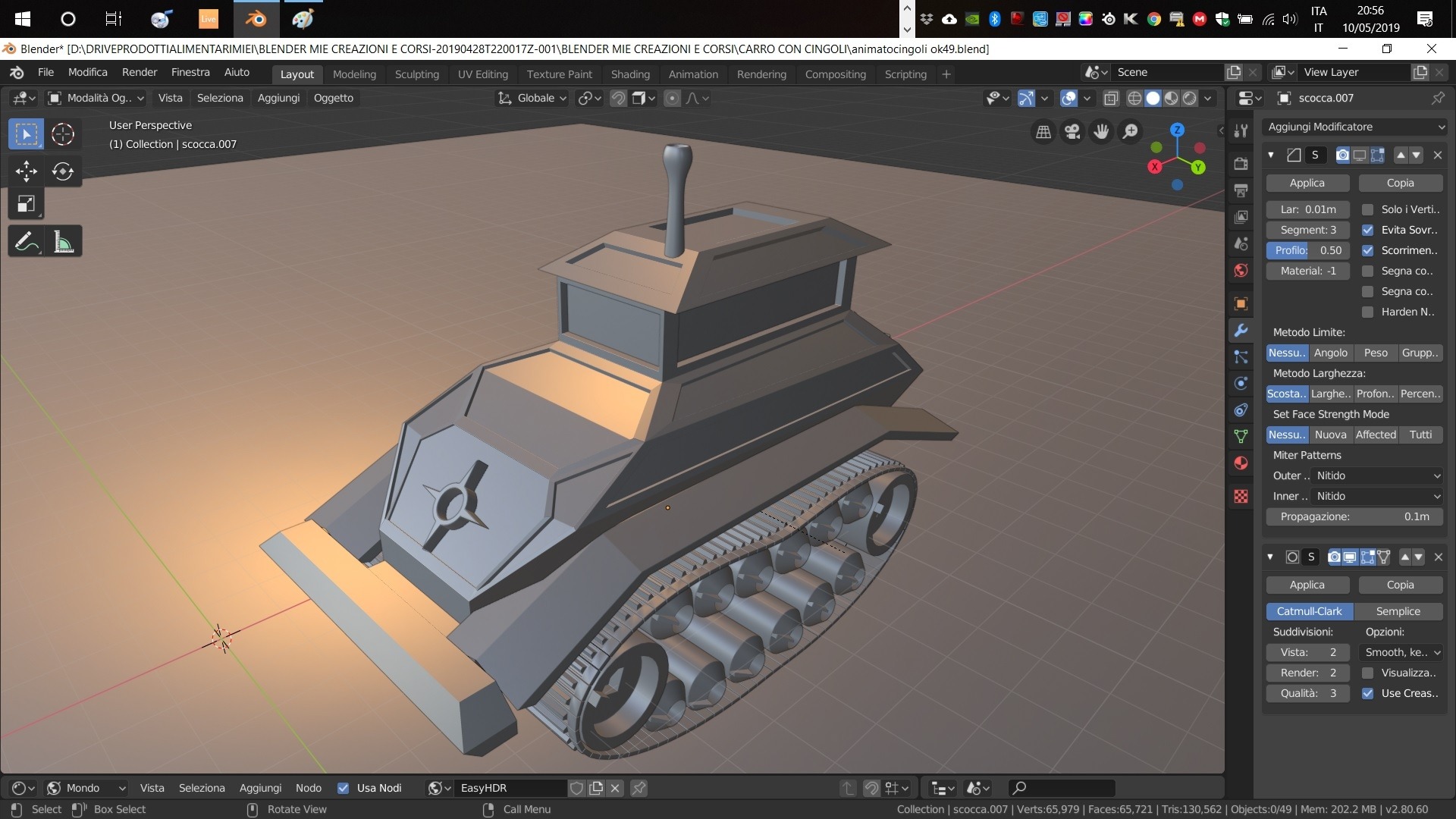Select Semplice subdivision type
This screenshot has height=819, width=1456.
[x=1398, y=611]
